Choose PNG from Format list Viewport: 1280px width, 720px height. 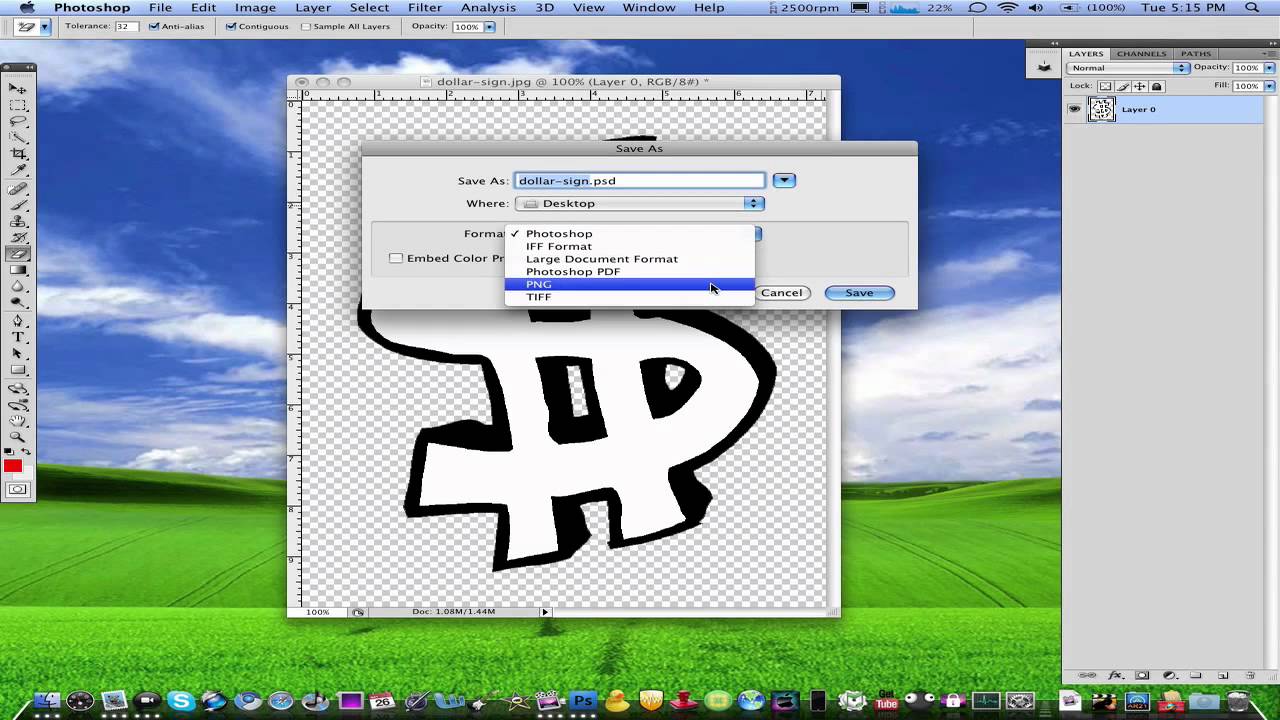629,284
